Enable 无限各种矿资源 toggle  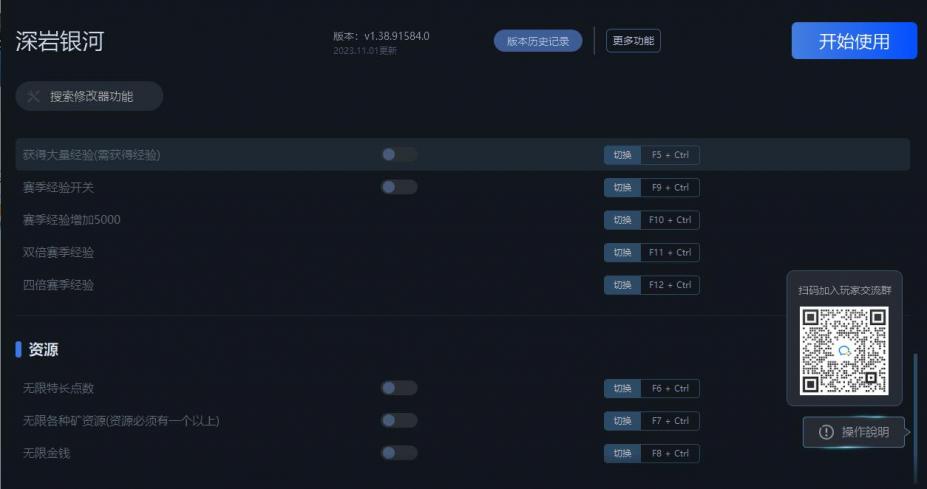point(399,421)
